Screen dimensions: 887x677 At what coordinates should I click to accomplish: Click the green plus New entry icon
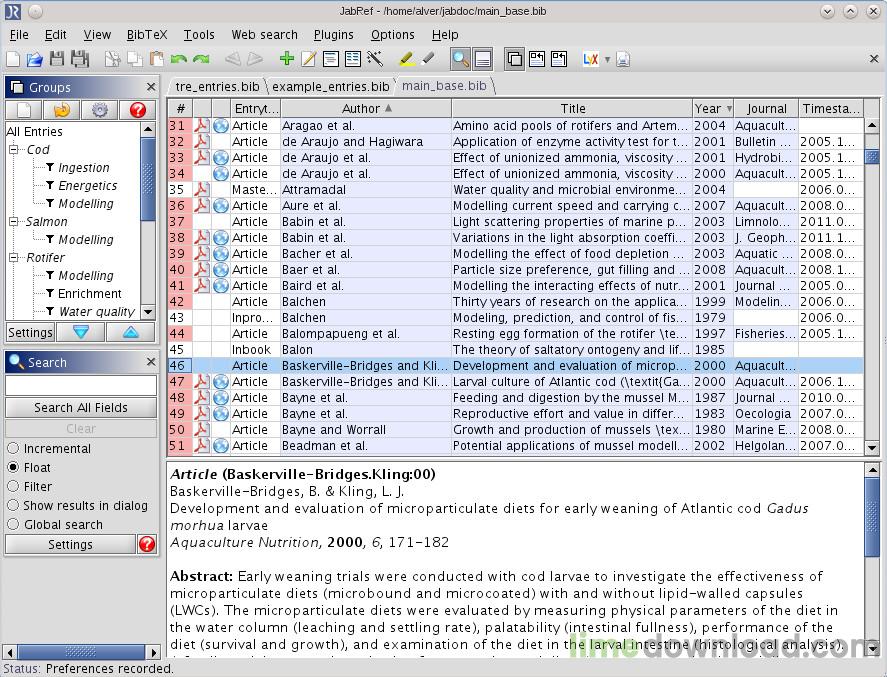[287, 58]
